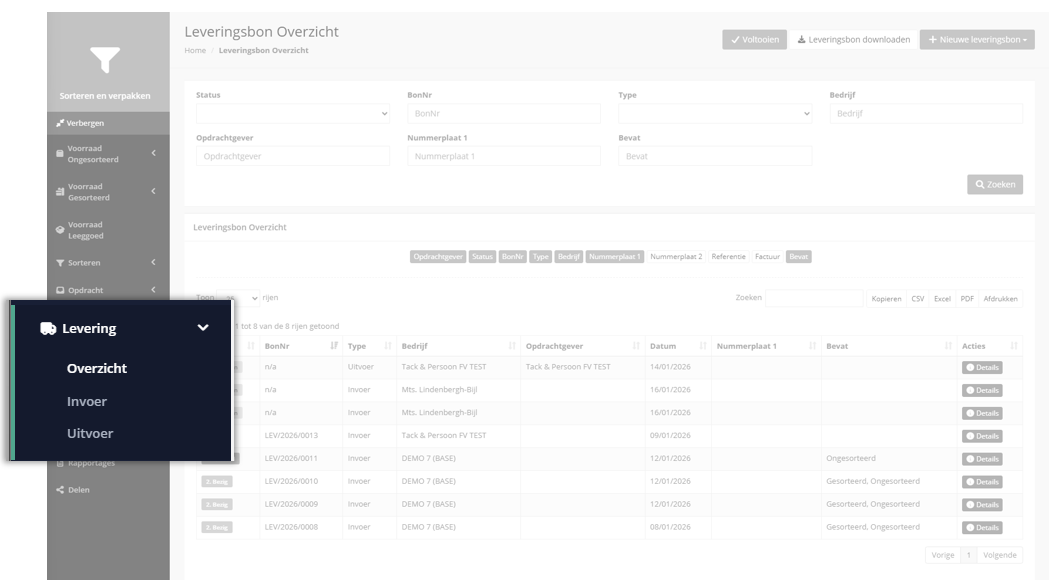Open Details for LEV/2026/0013 row

pos(982,436)
